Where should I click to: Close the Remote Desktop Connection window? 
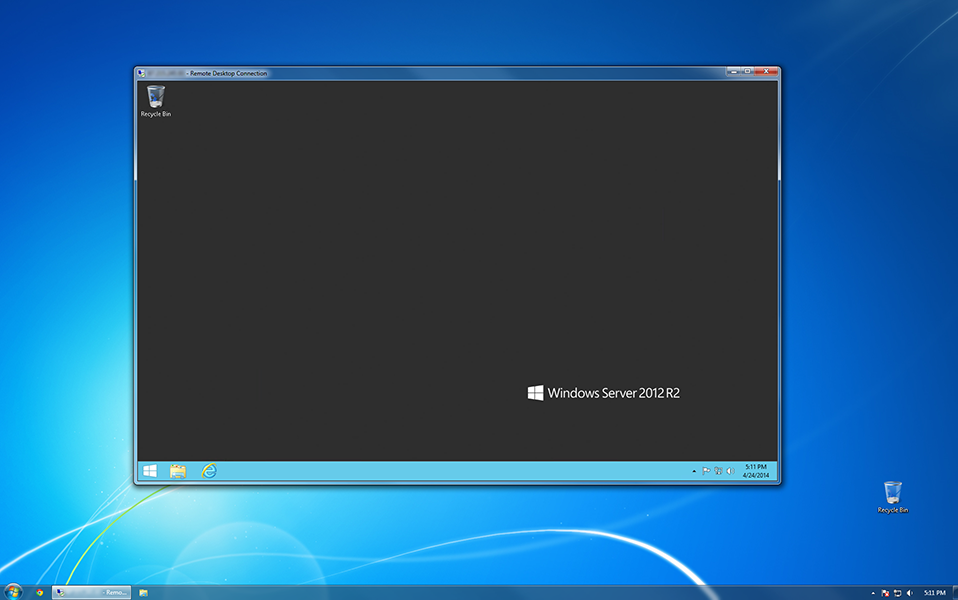click(x=766, y=71)
